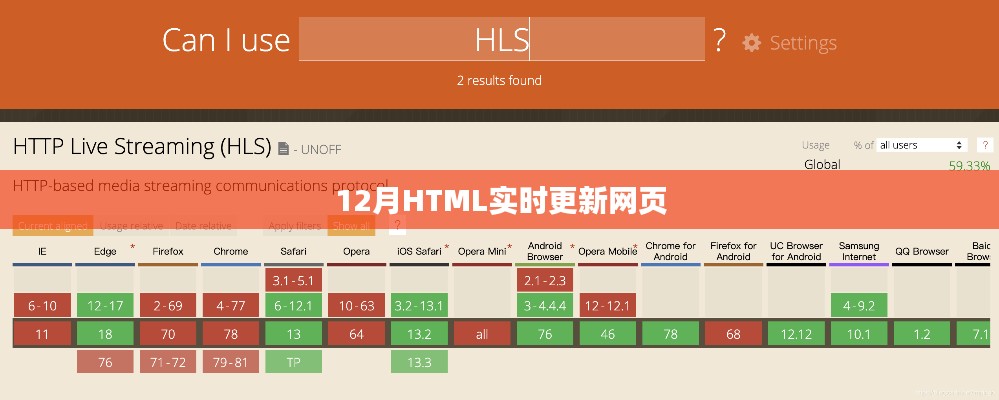Select the Chrome 79-81 cell
This screenshot has height=400, width=999.
[231, 362]
